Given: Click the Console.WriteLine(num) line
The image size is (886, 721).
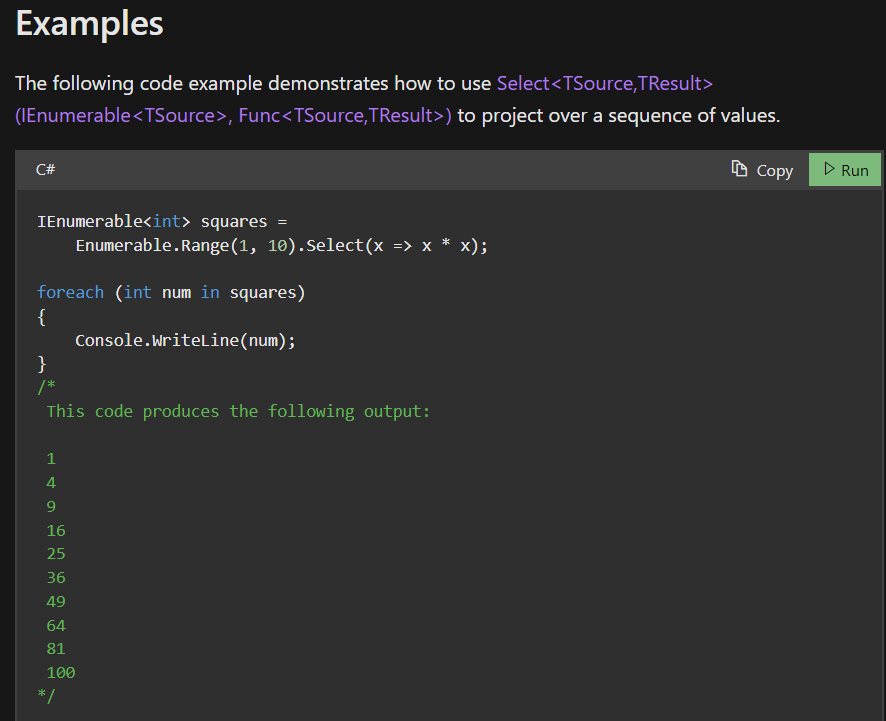Looking at the screenshot, I should click(x=185, y=340).
